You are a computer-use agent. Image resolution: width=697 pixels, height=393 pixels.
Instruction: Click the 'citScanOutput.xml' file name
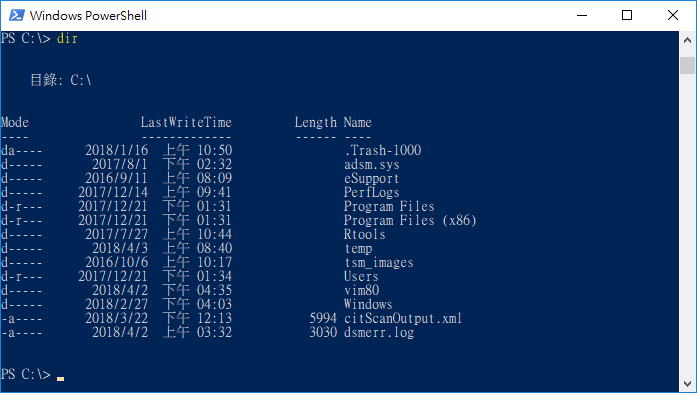click(x=403, y=318)
